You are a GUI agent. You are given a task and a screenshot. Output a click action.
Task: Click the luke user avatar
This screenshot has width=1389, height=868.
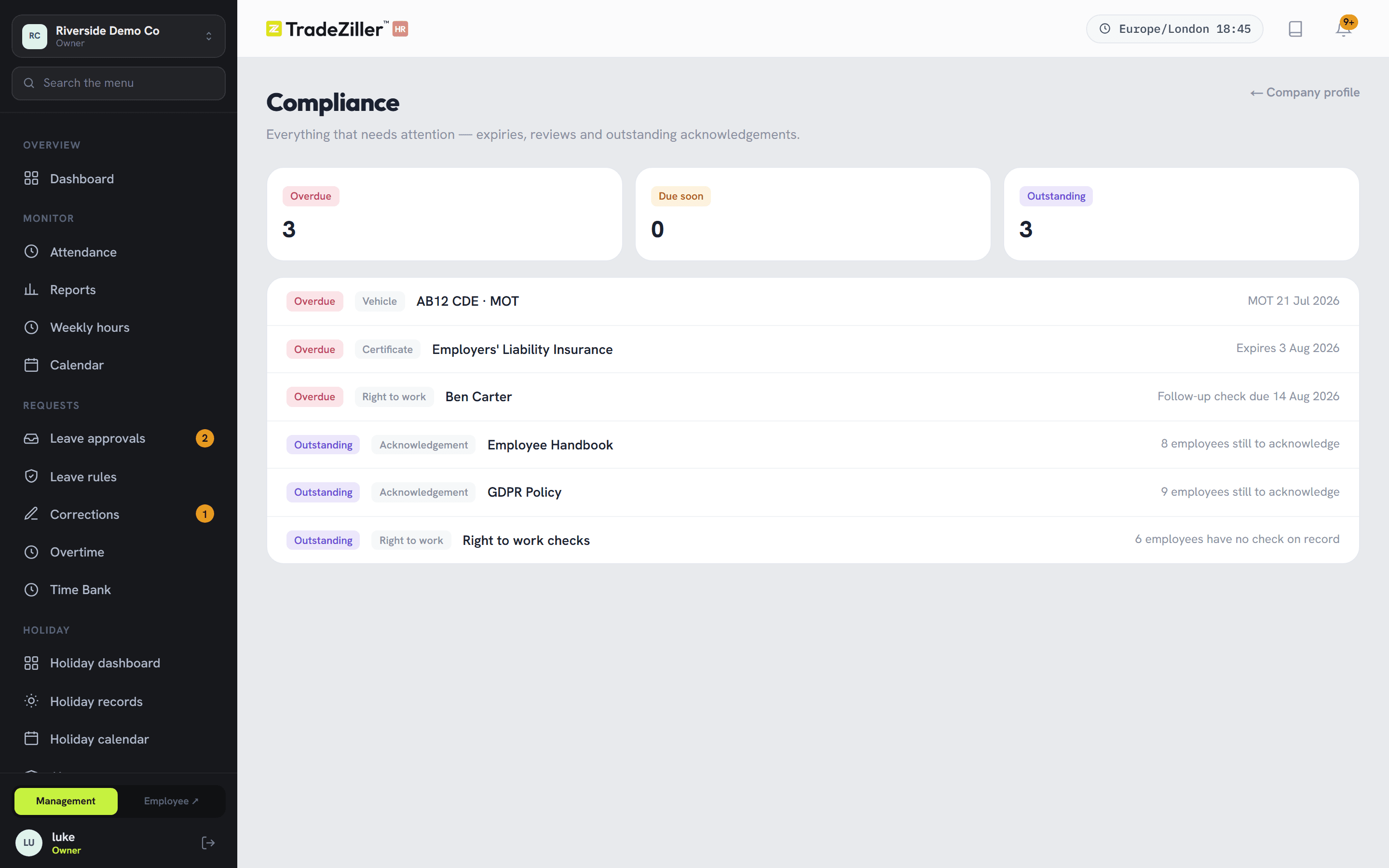(x=29, y=842)
